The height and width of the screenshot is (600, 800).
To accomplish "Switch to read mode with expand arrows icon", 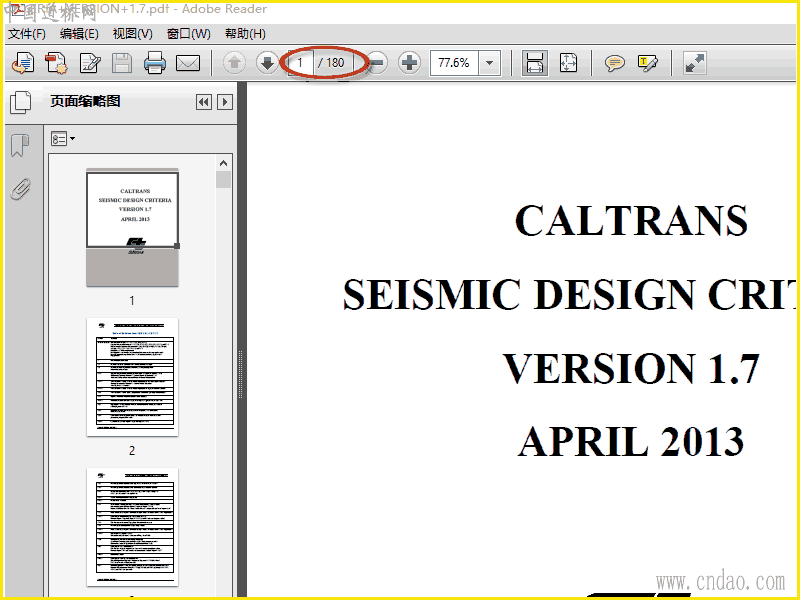I will [x=695, y=63].
